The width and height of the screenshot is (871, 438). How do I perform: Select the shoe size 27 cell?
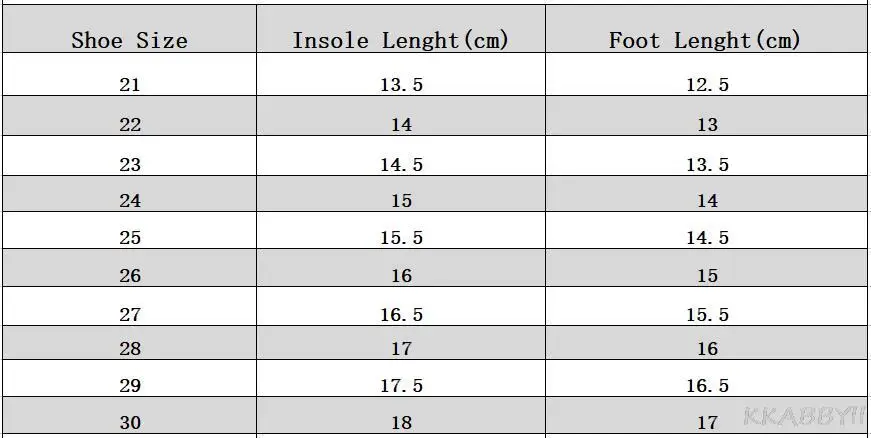pyautogui.click(x=130, y=314)
